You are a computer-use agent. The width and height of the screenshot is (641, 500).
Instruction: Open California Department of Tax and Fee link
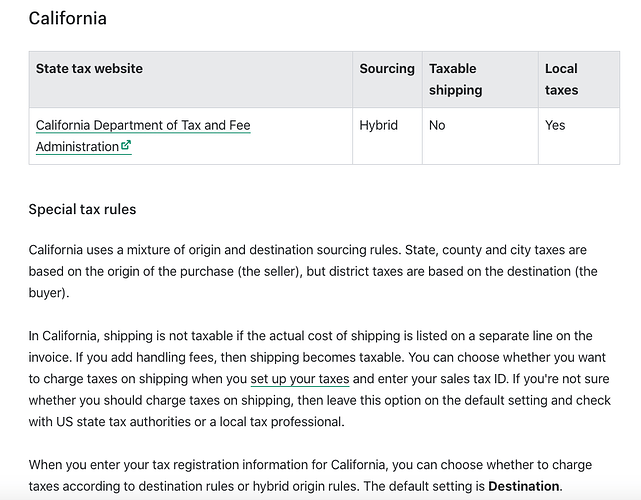[x=143, y=125]
